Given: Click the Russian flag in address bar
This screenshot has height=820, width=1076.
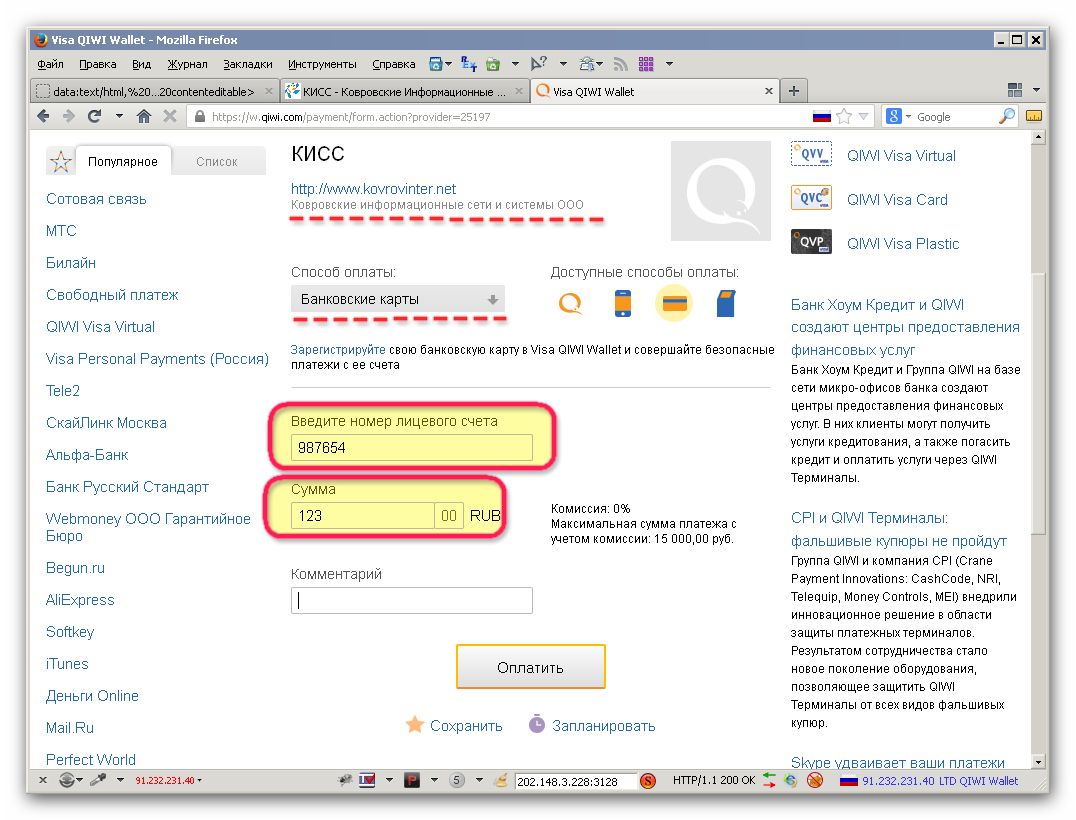Looking at the screenshot, I should 821,117.
